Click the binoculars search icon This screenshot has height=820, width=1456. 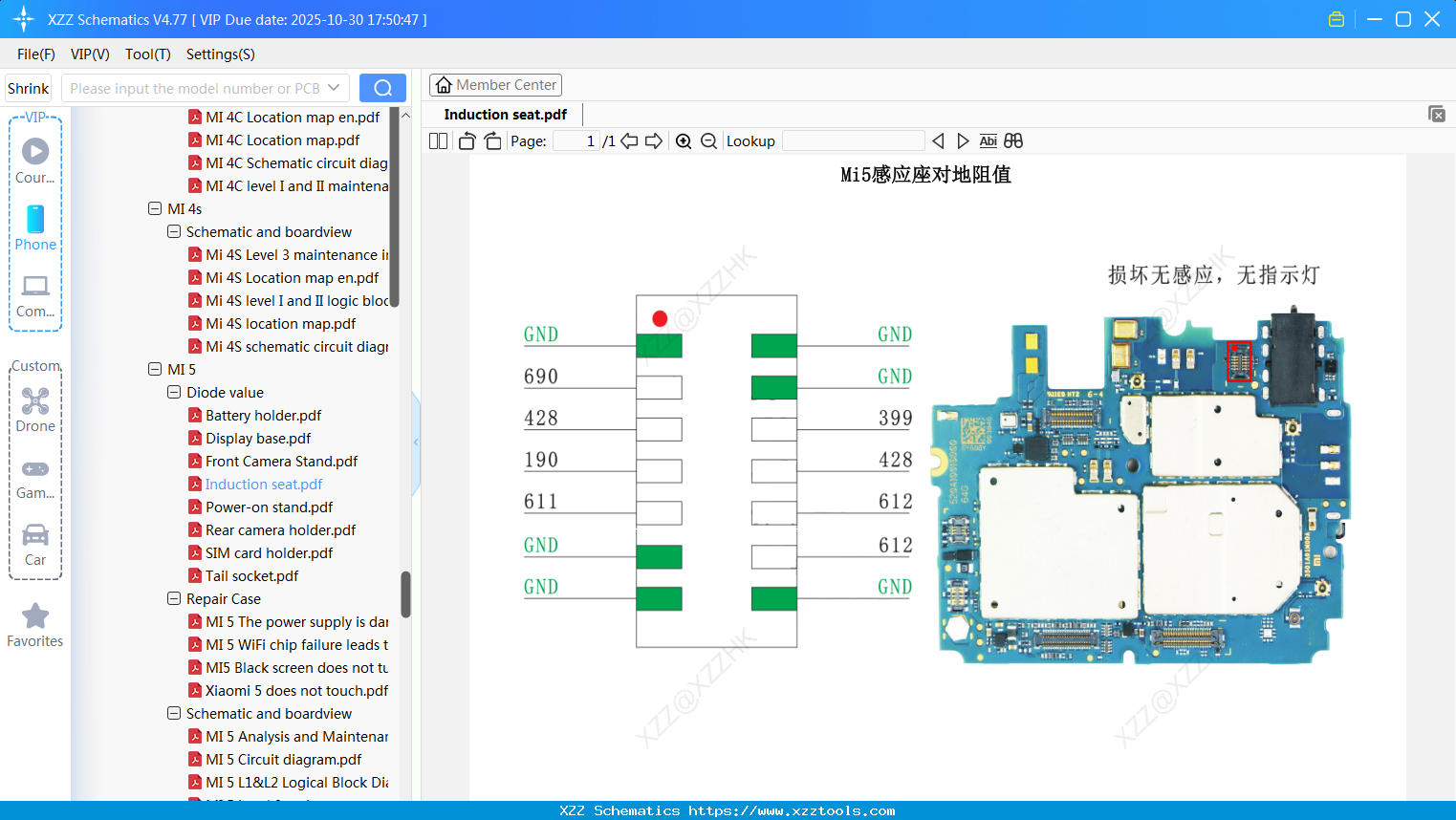click(x=1013, y=141)
